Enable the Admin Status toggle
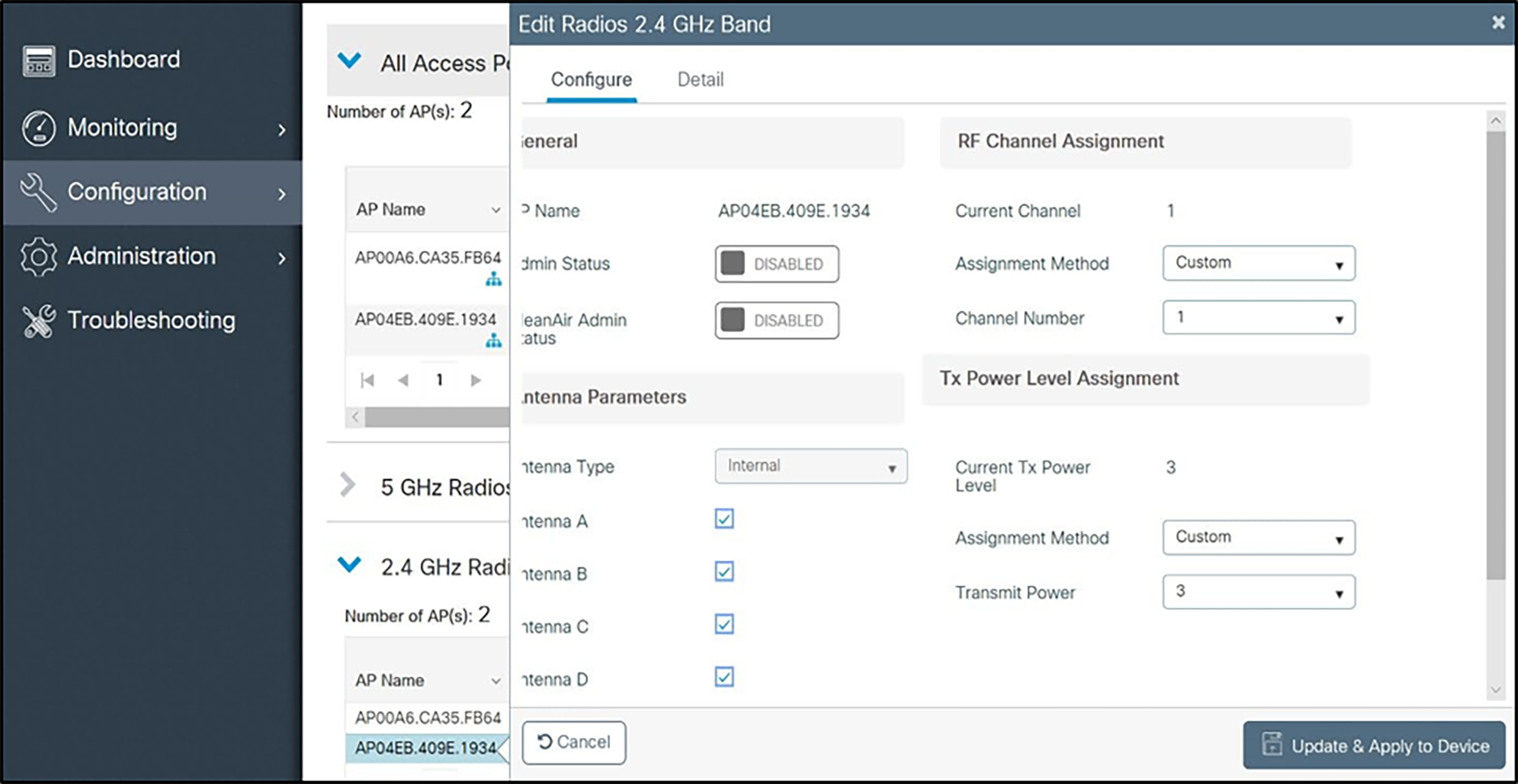 776,264
